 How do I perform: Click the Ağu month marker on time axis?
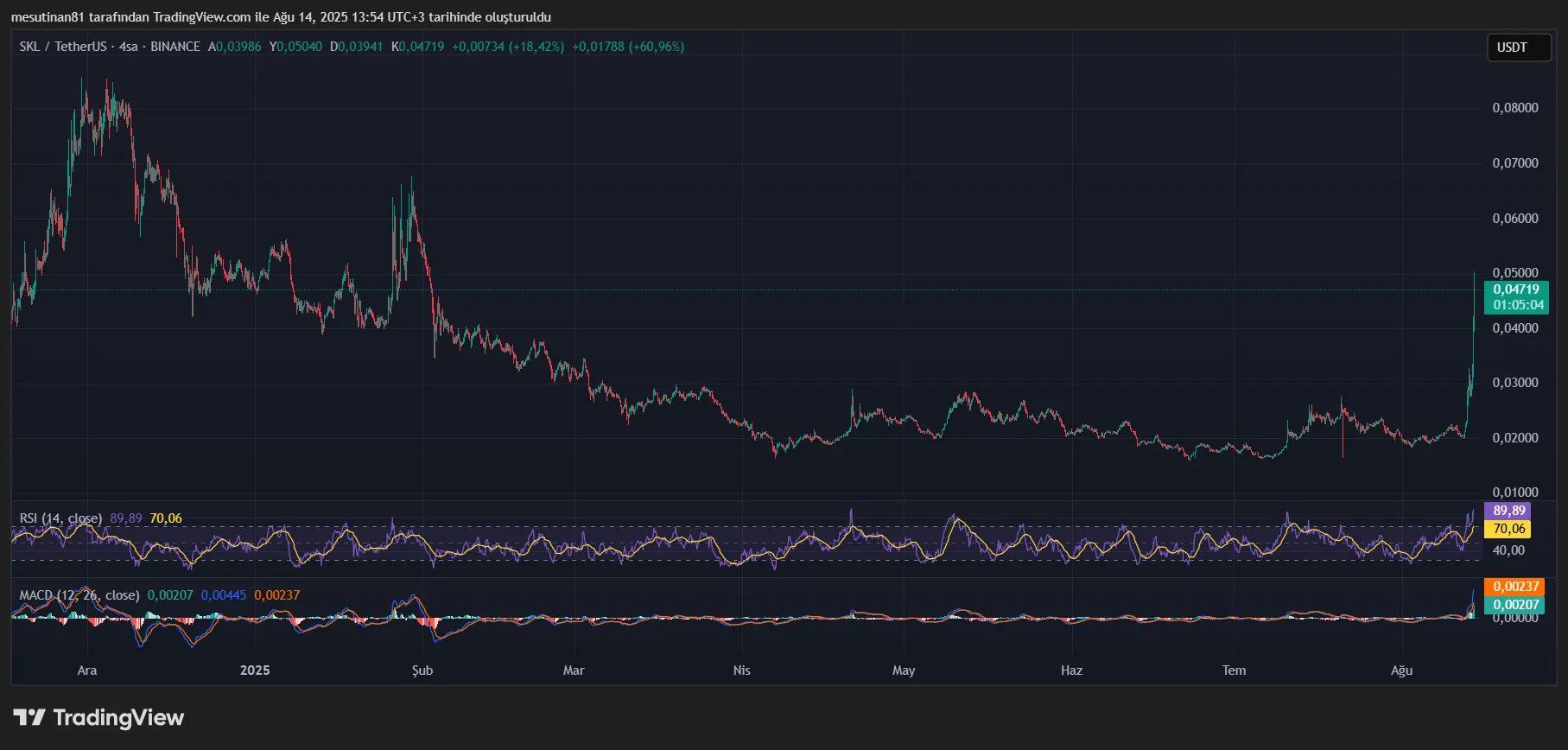1401,671
